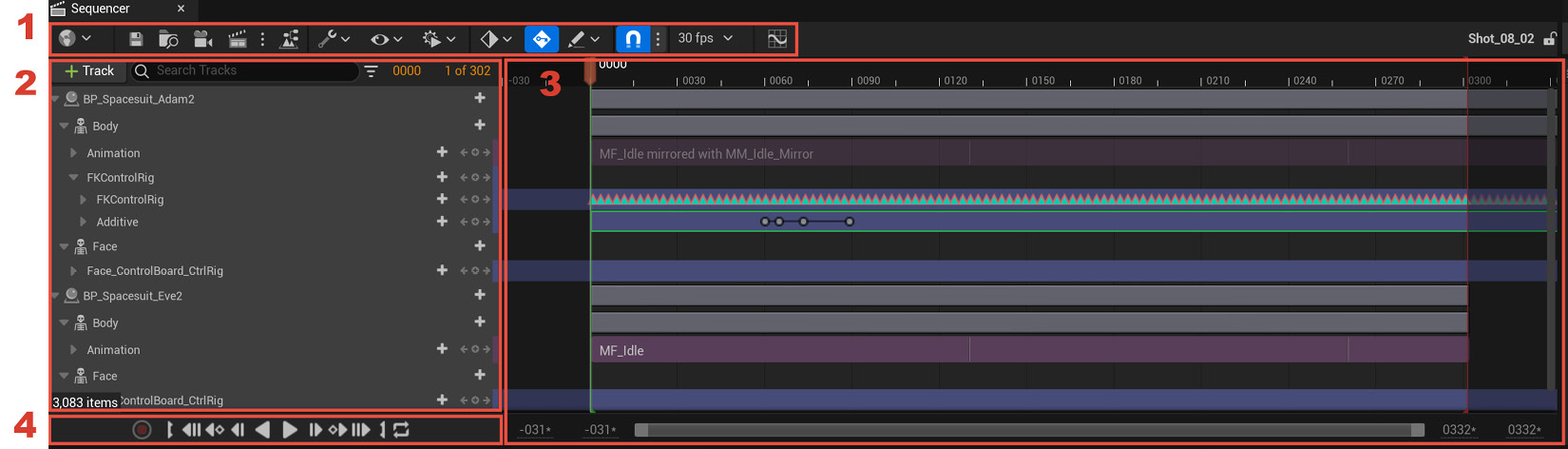
Task: Collapse the FKControlRig parent track
Action: [74, 178]
